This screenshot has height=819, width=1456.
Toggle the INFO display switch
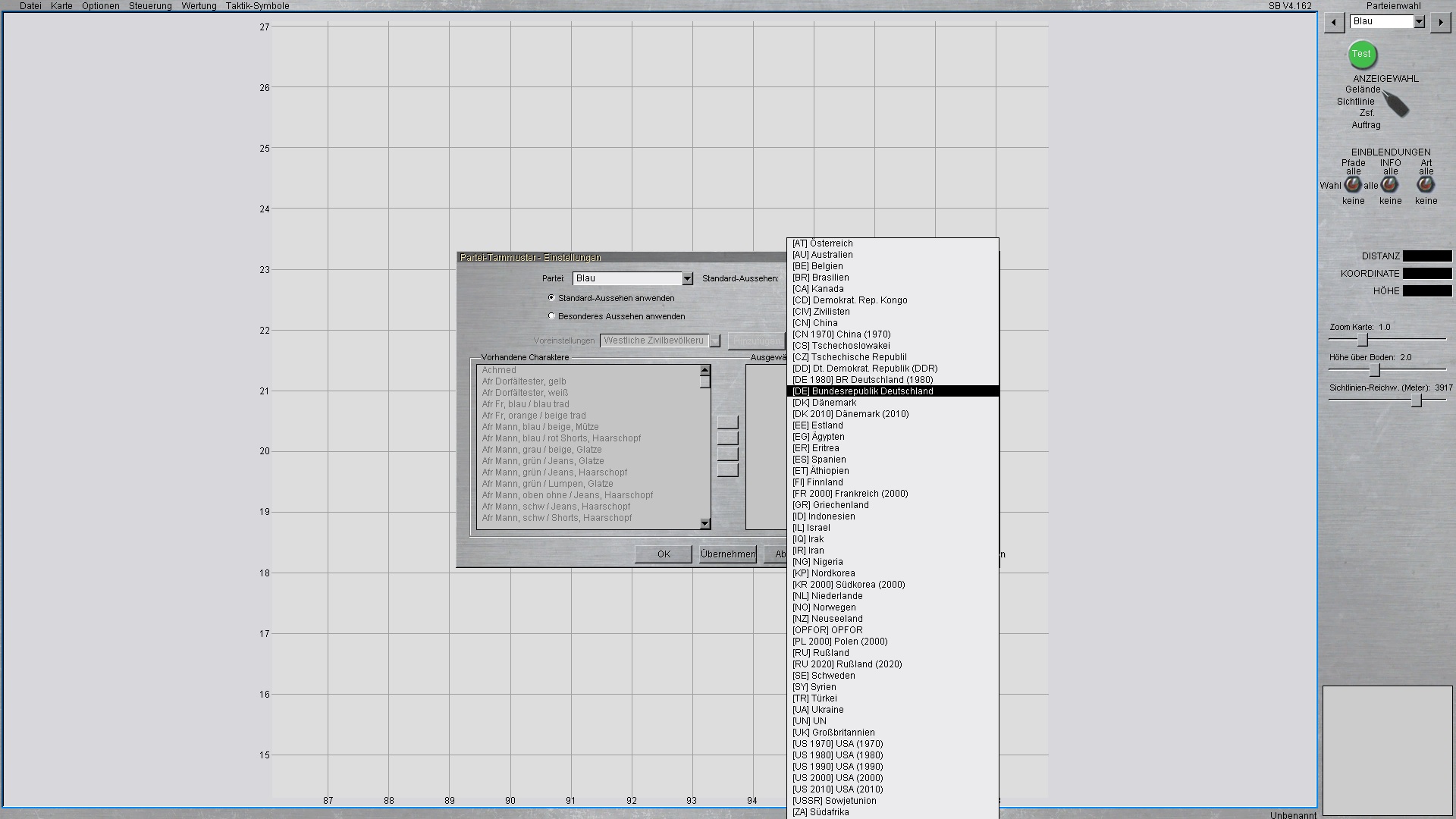1389,184
